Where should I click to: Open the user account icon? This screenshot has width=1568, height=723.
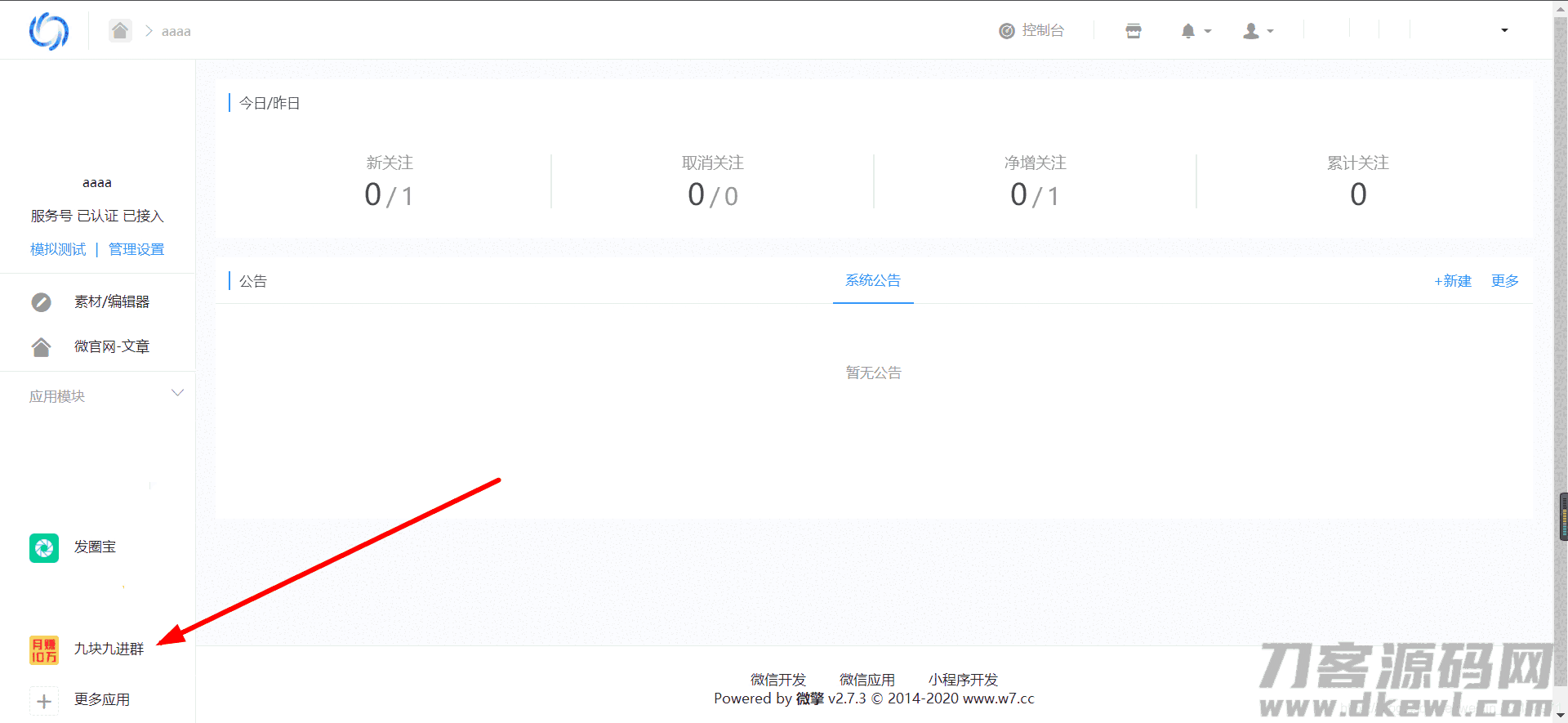point(1251,31)
